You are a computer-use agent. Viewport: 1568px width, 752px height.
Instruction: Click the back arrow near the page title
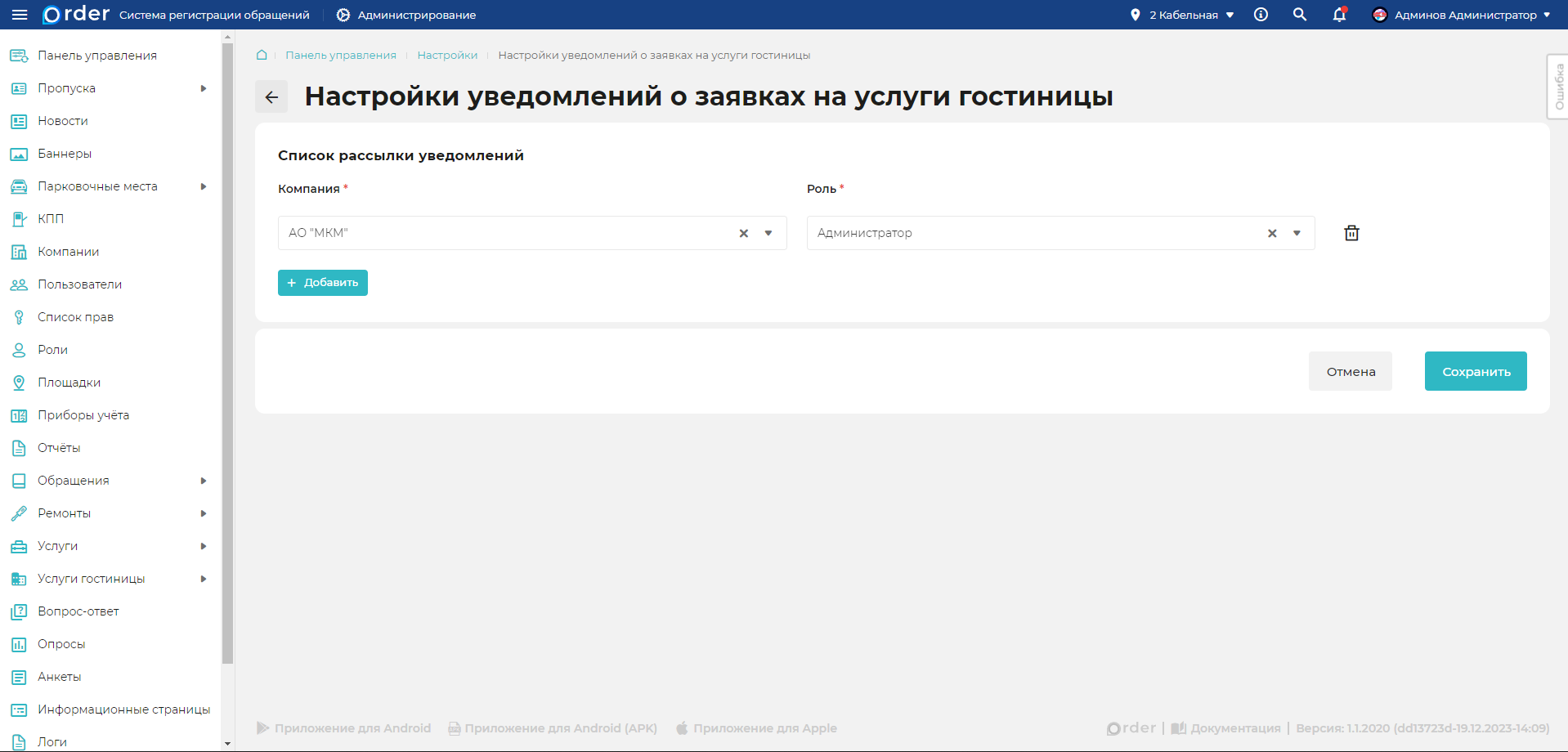click(271, 96)
